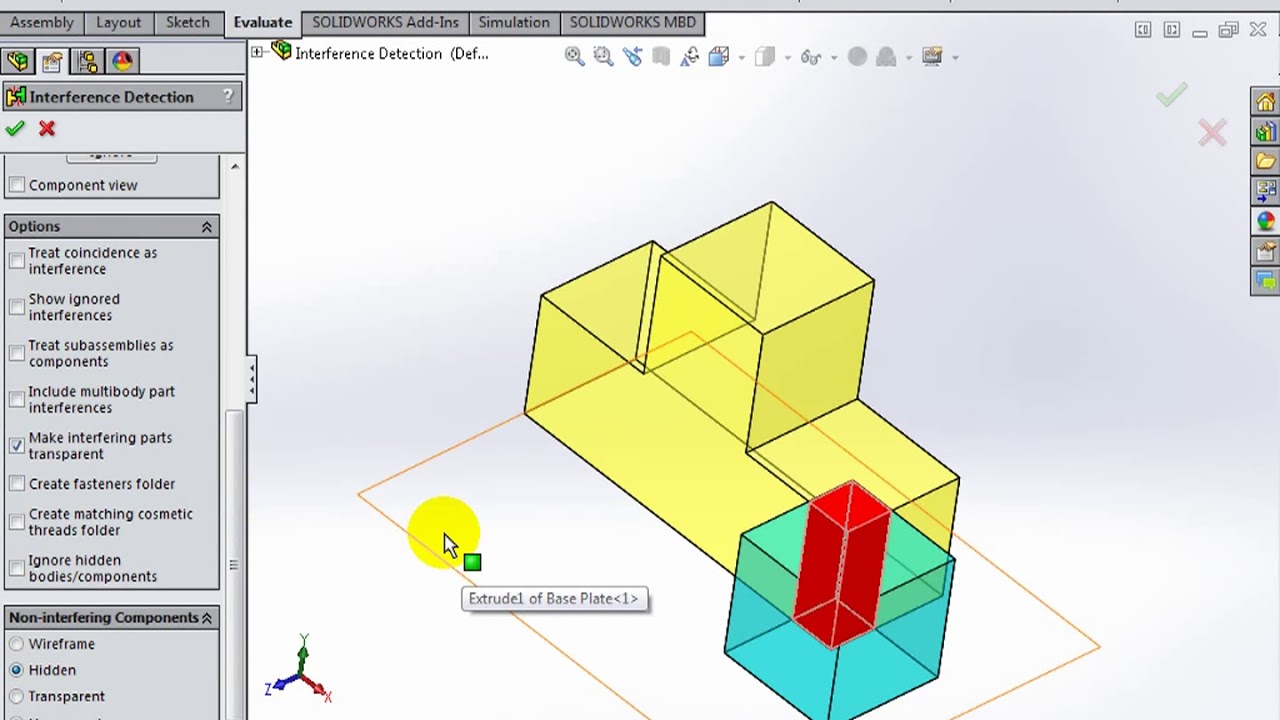Select the Wireframe radio button
Image resolution: width=1280 pixels, height=720 pixels.
pos(17,644)
